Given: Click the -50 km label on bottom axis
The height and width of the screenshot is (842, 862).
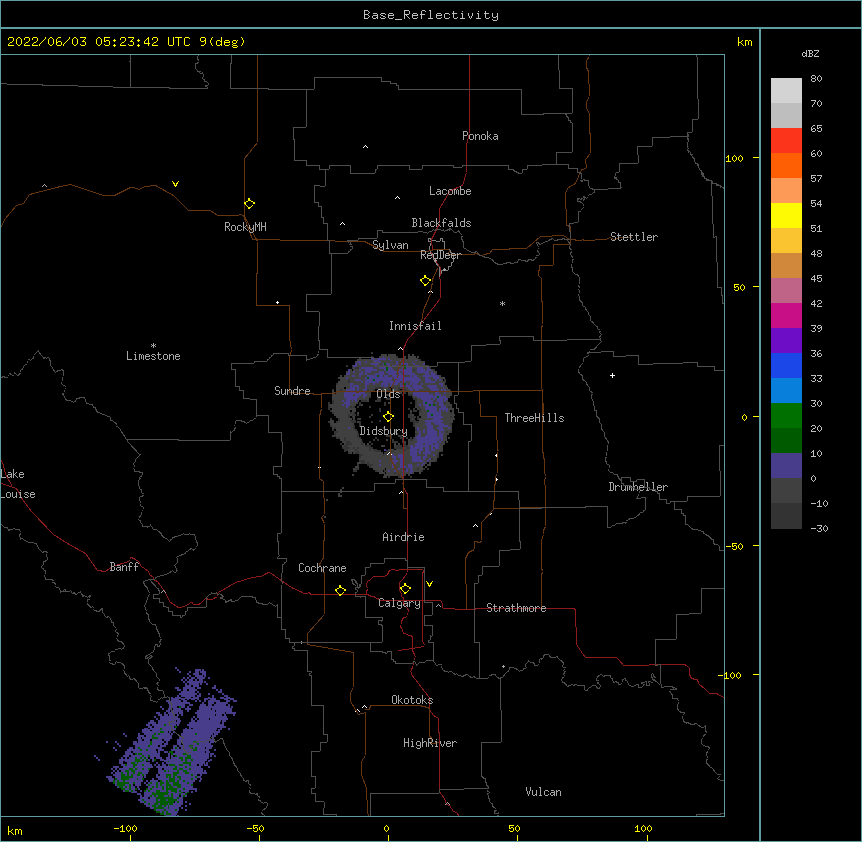Looking at the screenshot, I should [x=255, y=828].
